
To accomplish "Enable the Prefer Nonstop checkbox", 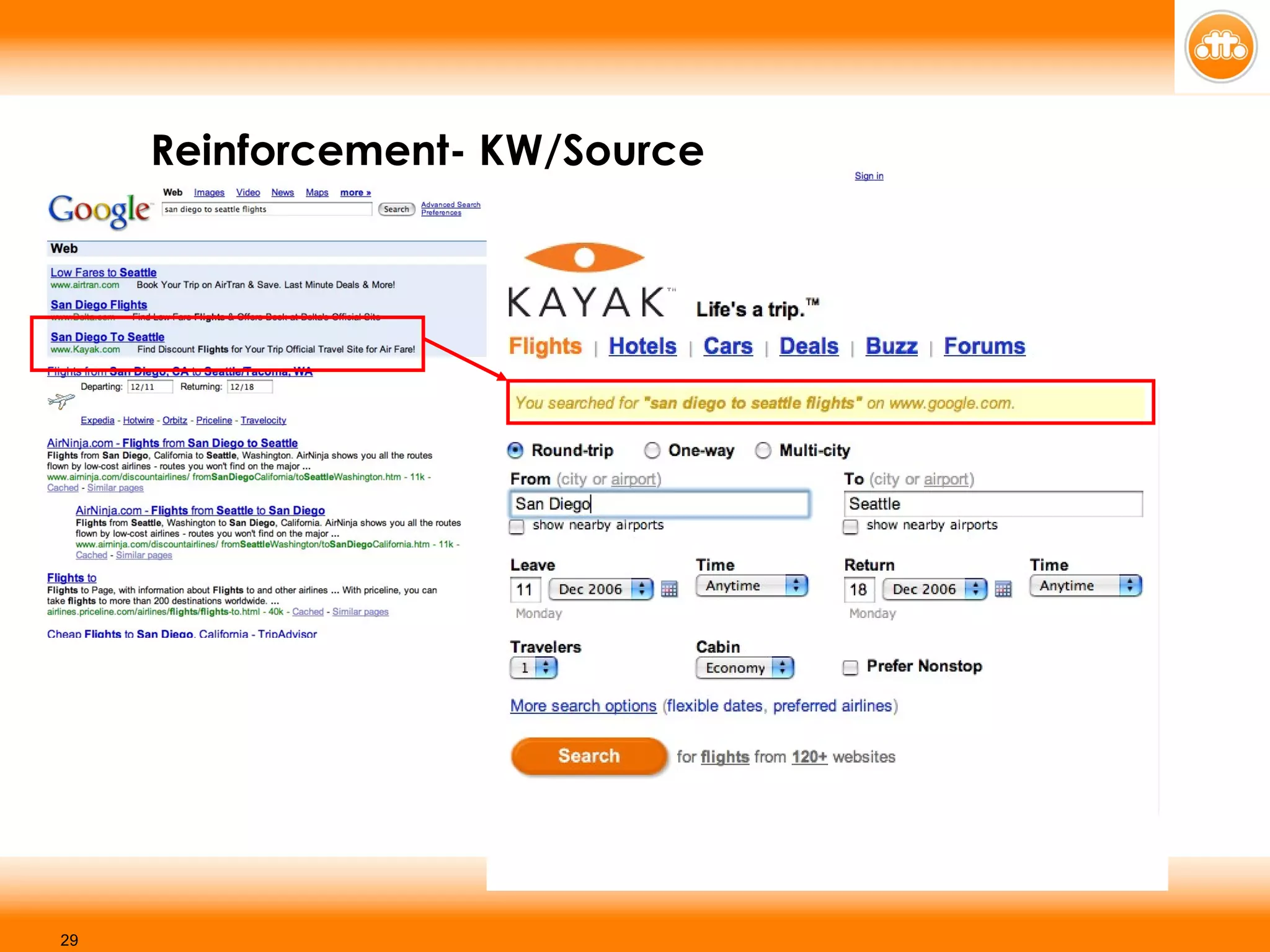I will [850, 668].
